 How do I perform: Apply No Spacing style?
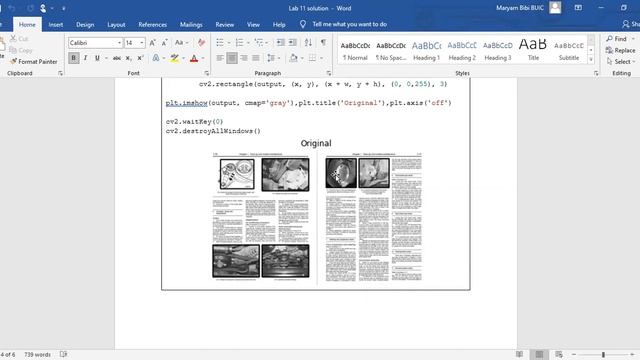pos(391,50)
